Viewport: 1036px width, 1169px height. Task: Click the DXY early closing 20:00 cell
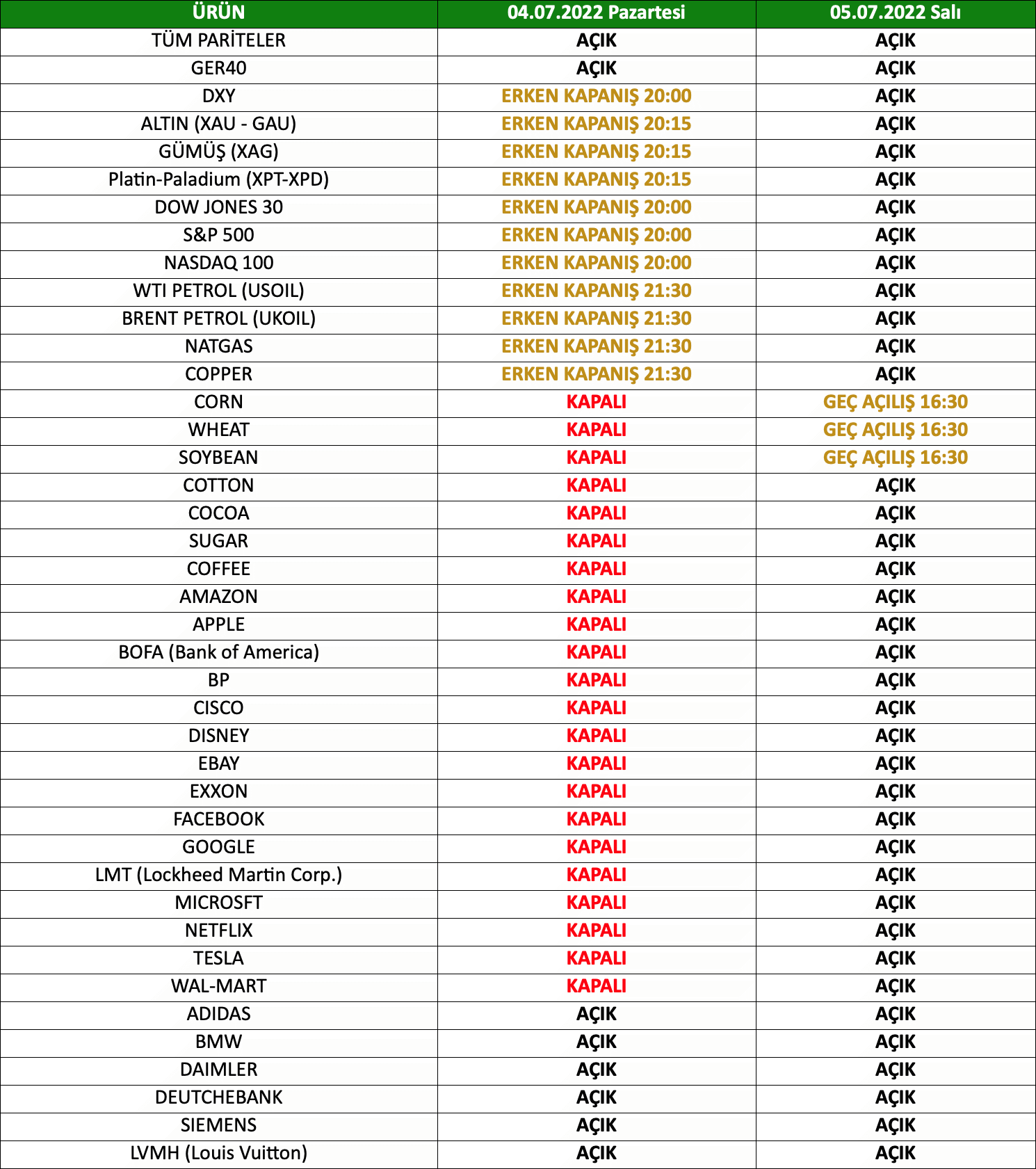tap(596, 96)
